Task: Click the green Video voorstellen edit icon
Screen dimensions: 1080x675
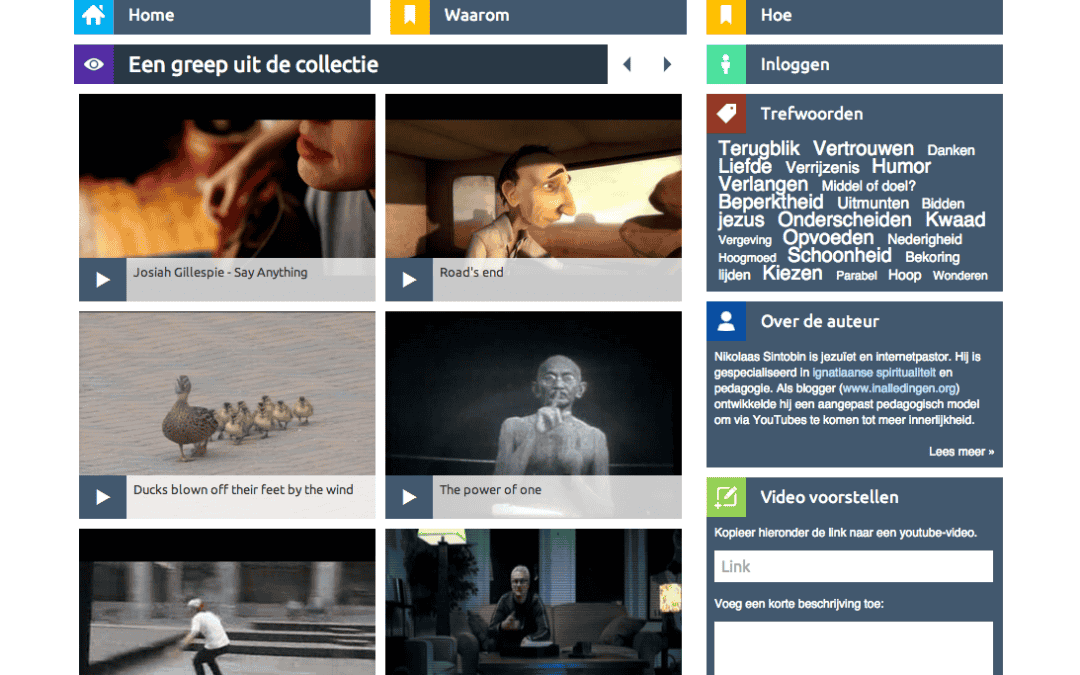Action: (x=726, y=497)
